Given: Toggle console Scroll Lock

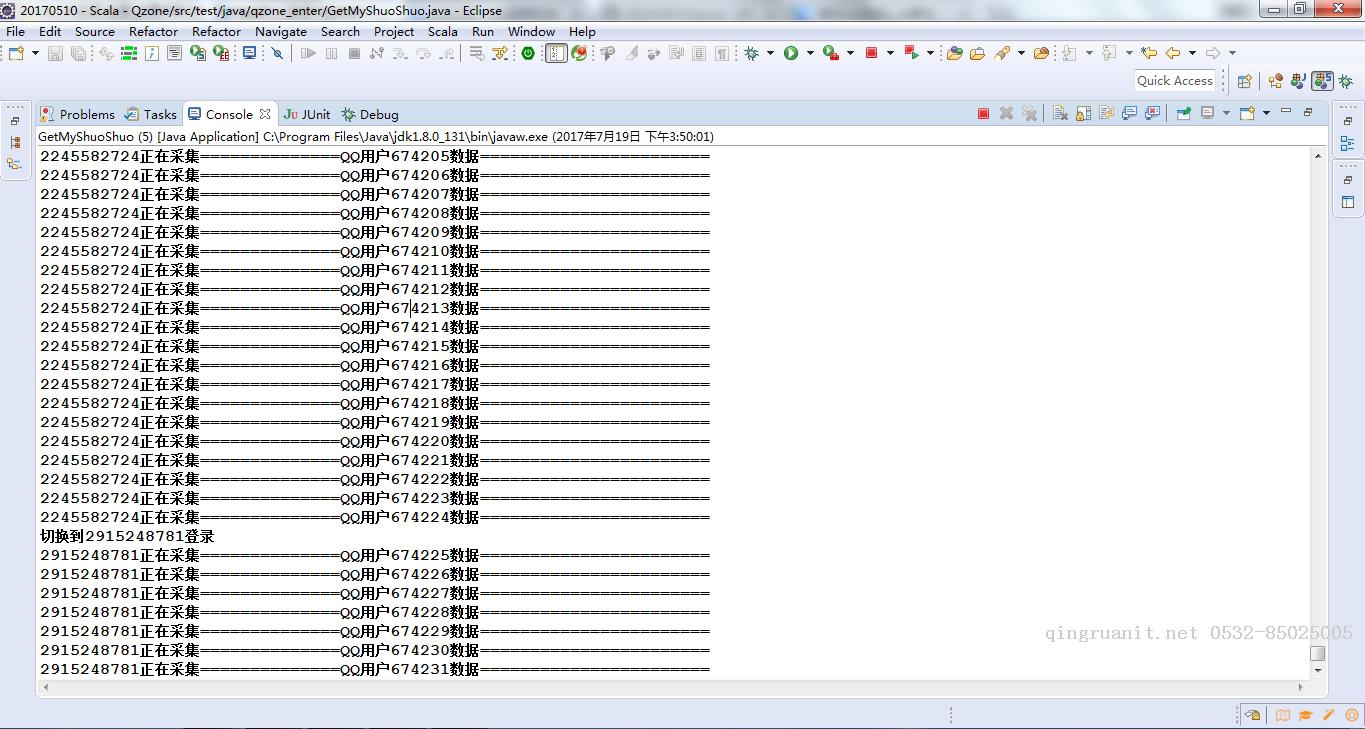Looking at the screenshot, I should [x=1083, y=113].
